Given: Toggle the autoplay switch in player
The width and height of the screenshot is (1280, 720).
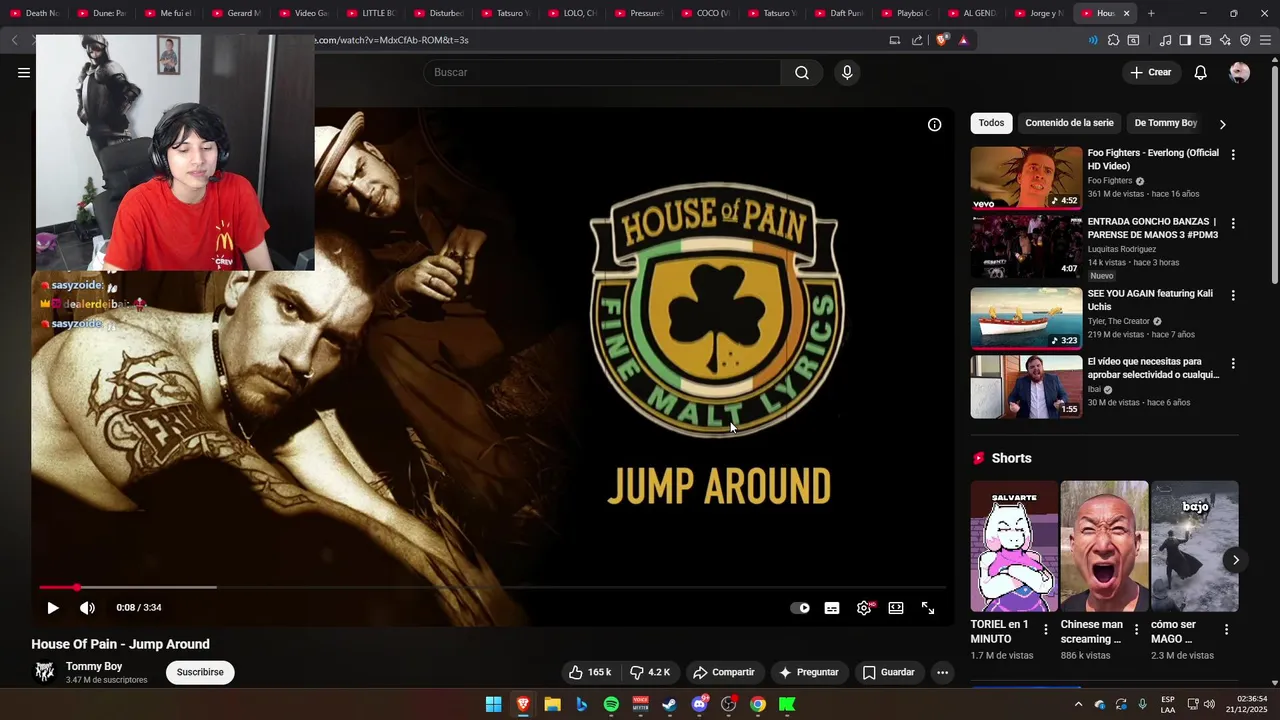Looking at the screenshot, I should (800, 608).
